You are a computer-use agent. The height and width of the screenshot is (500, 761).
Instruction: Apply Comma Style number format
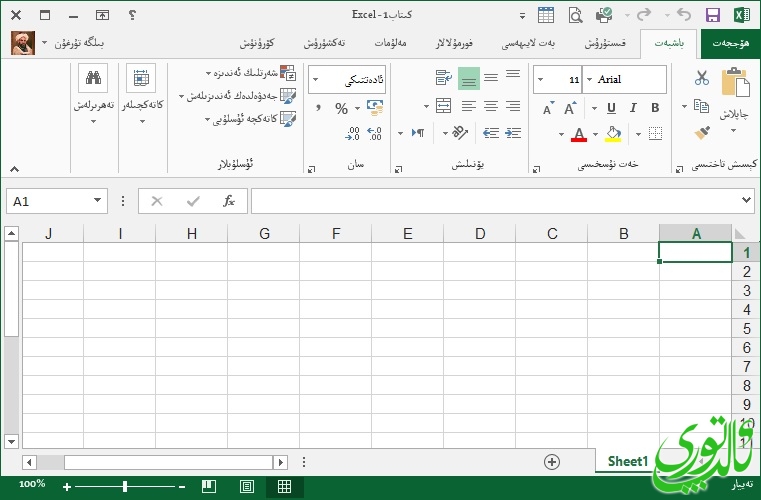[x=318, y=107]
